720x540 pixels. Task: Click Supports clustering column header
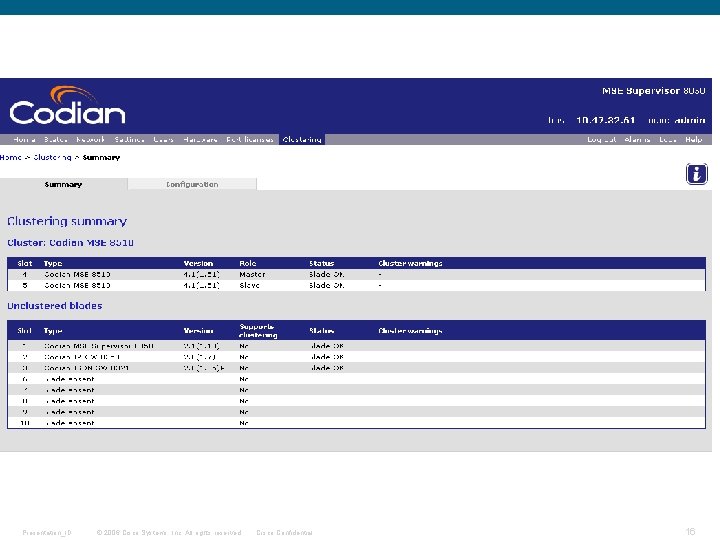coord(258,331)
